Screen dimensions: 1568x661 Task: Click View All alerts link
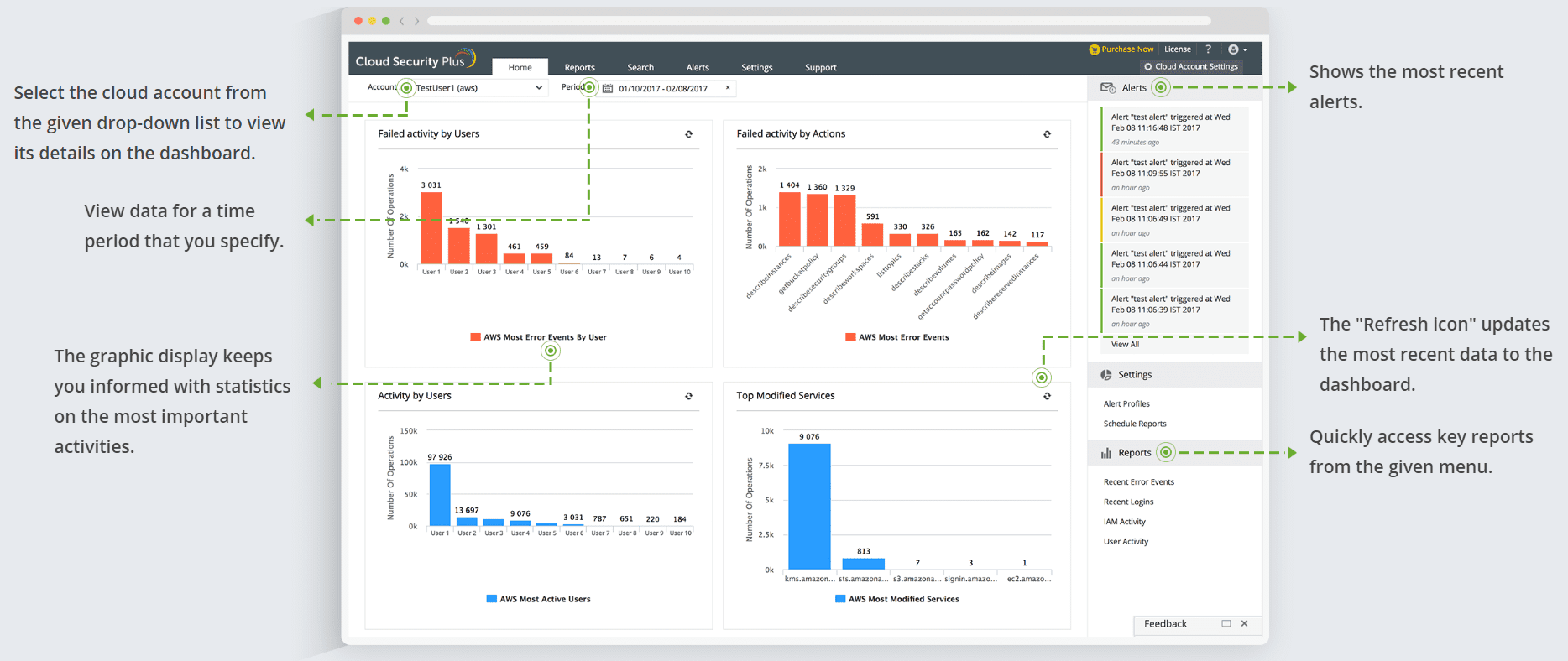(x=1125, y=345)
